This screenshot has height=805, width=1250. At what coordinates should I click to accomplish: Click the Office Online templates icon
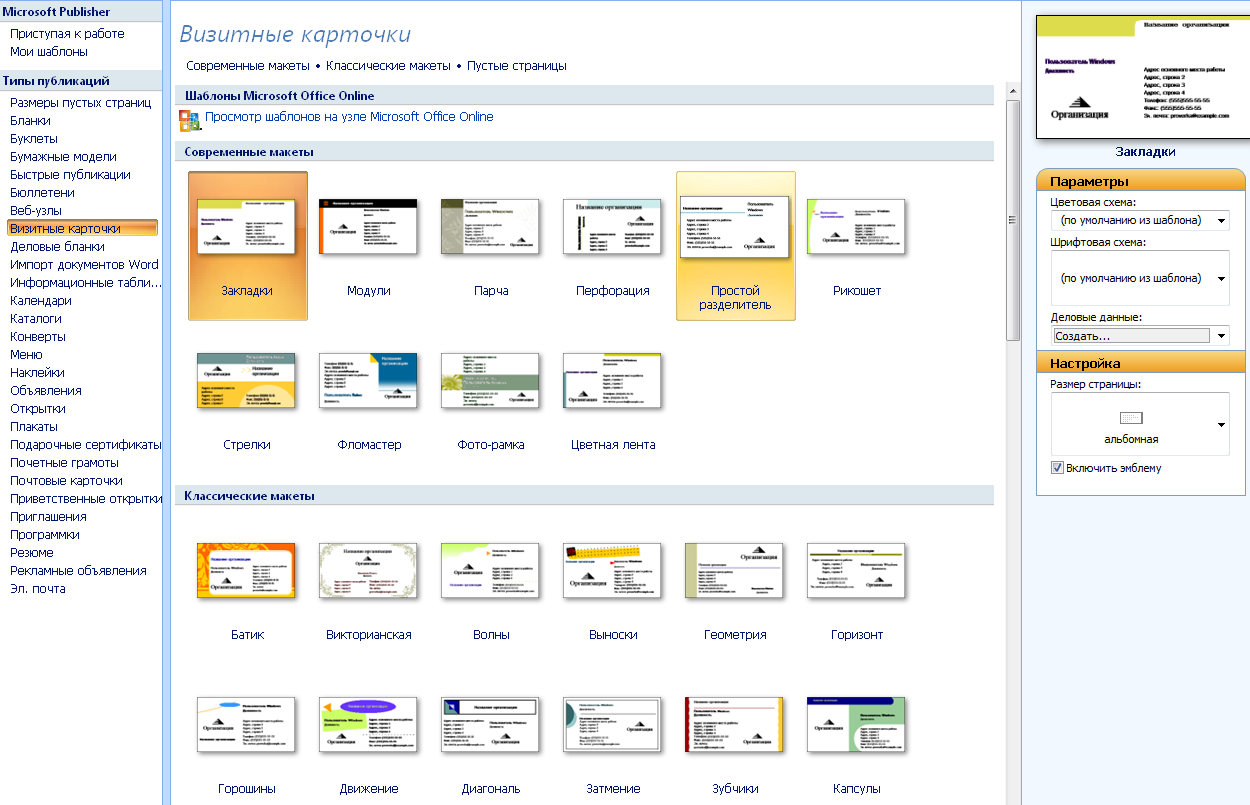pos(189,121)
